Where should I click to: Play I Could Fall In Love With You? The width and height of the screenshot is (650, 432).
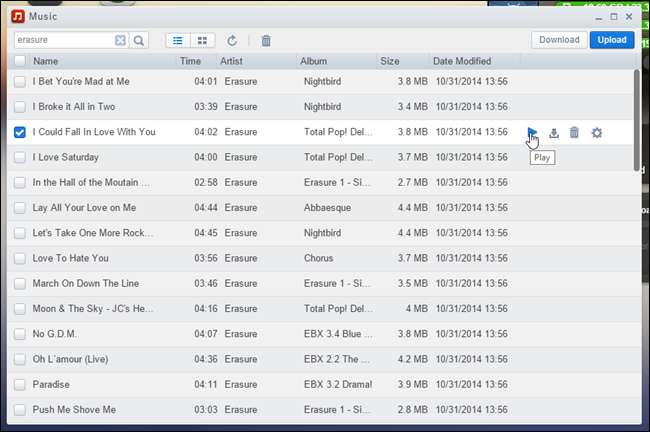click(532, 133)
